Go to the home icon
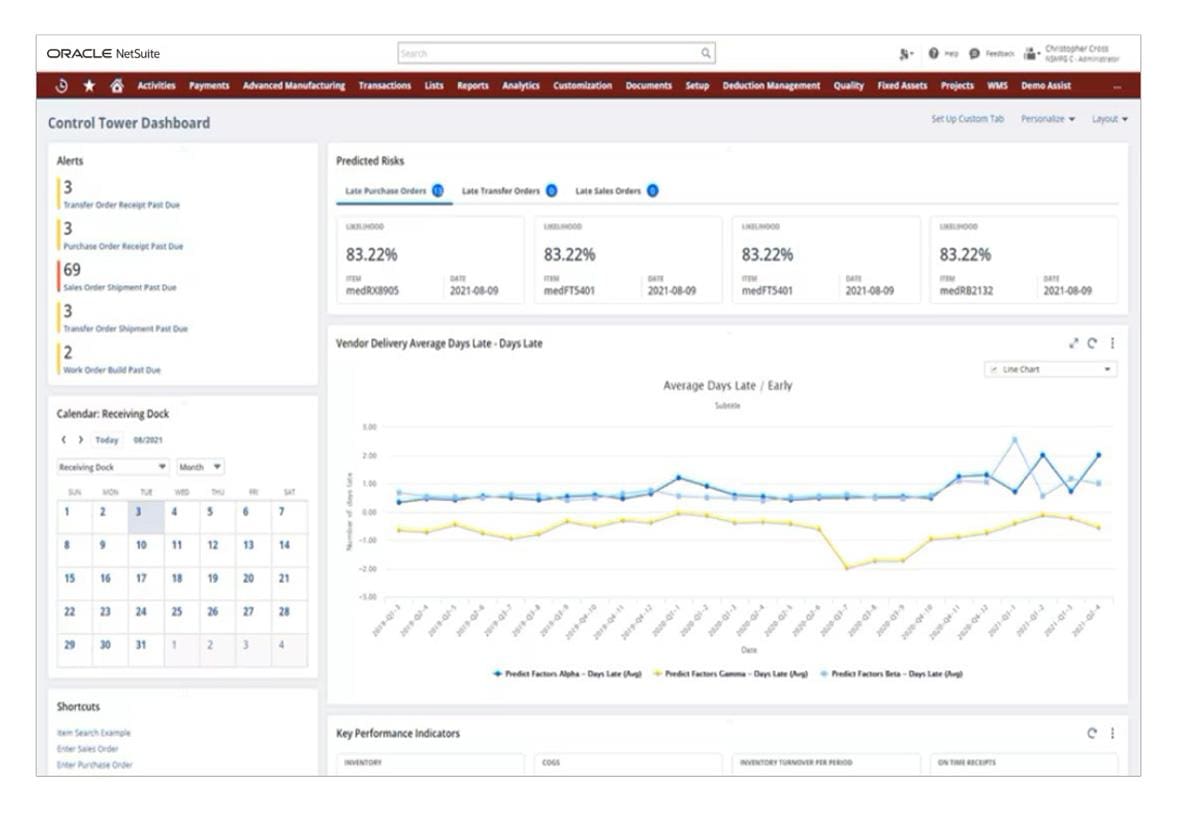The image size is (1180, 815). 117,86
